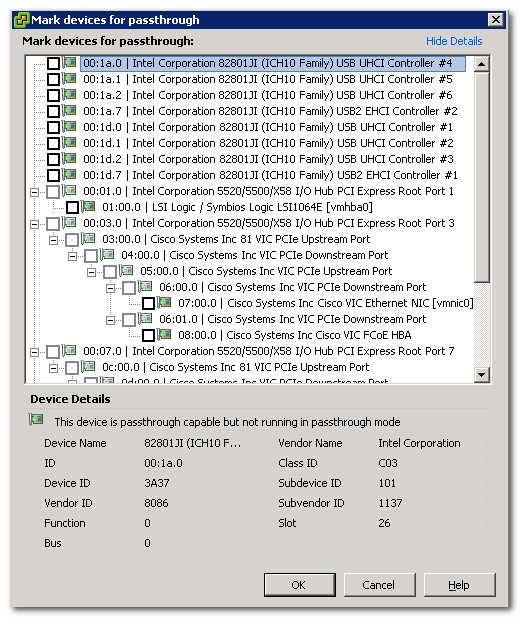Open Help for passthrough devices
520x618 pixels.
tap(459, 584)
